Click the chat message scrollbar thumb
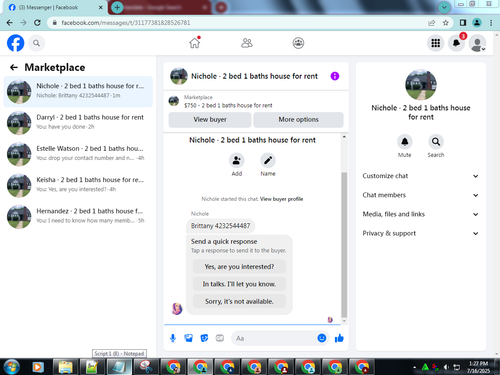Screen dimensions: 500x375 344,245
